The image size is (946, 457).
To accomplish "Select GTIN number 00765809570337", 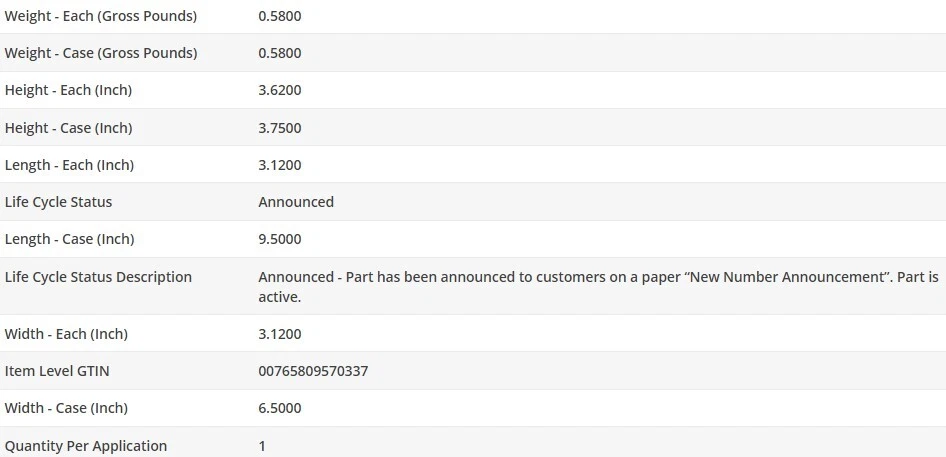I will pos(313,371).
